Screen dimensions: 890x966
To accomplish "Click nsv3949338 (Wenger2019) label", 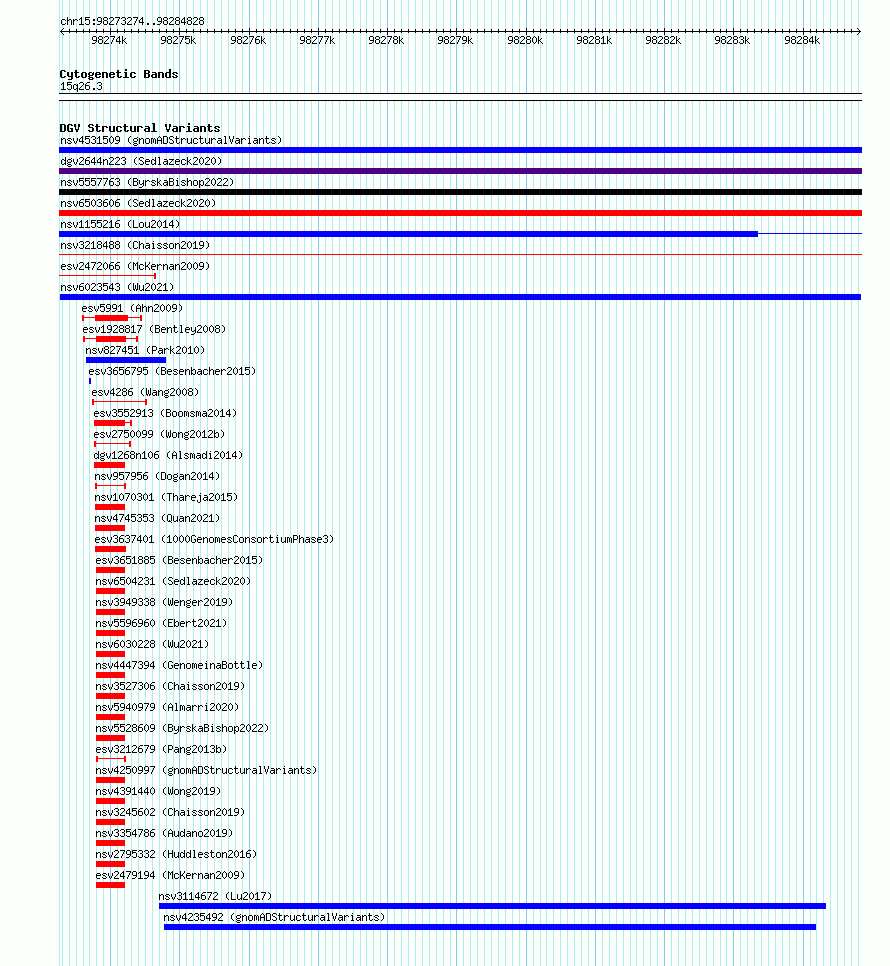I will [164, 602].
